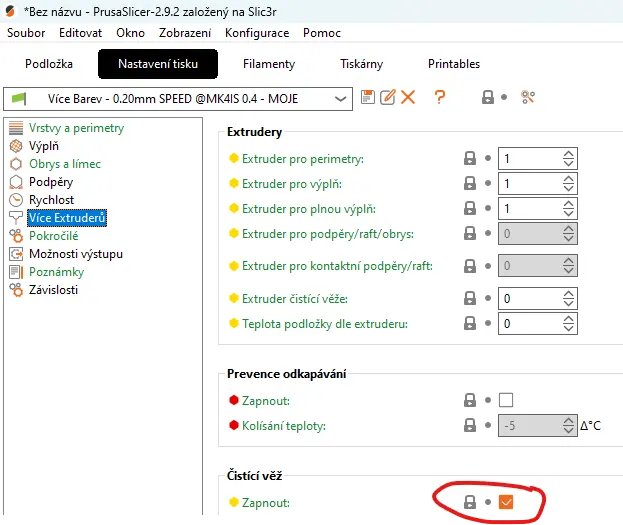Select Výplň icon in settings list
The width and height of the screenshot is (623, 525).
pyautogui.click(x=16, y=146)
